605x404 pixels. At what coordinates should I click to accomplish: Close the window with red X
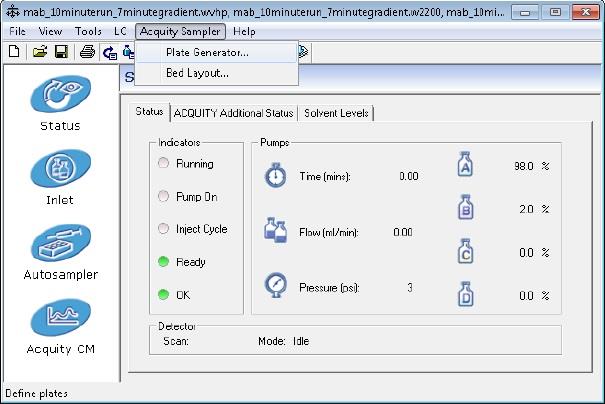[x=585, y=12]
